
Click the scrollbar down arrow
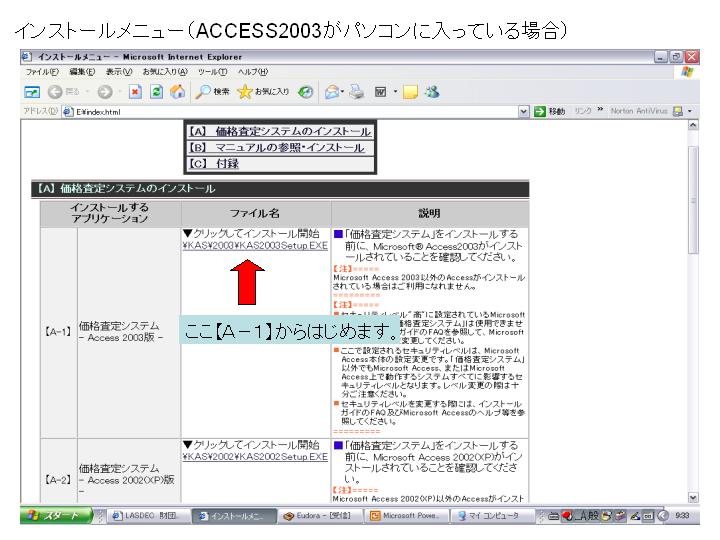[693, 497]
